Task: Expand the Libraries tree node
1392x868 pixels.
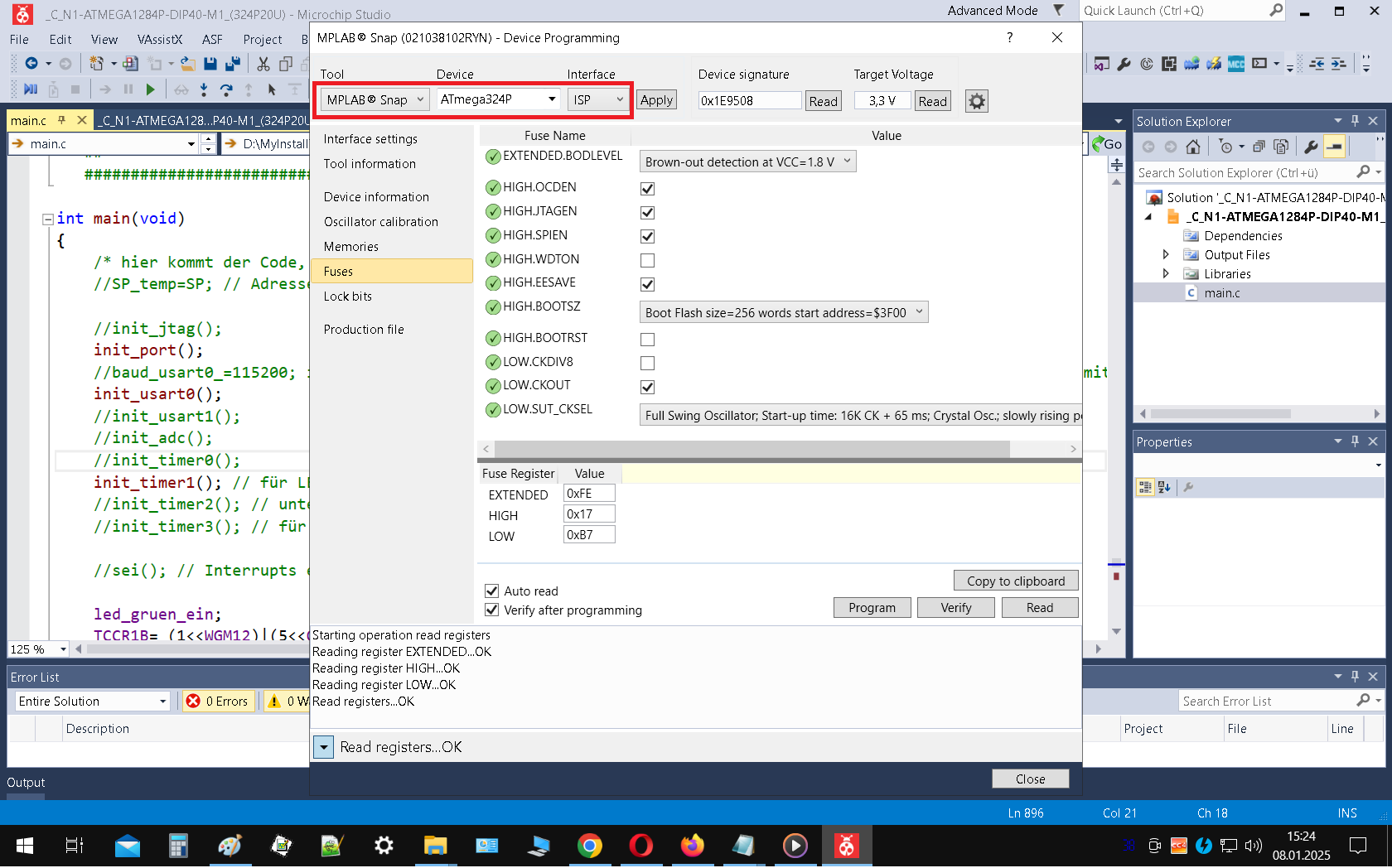Action: (1166, 274)
